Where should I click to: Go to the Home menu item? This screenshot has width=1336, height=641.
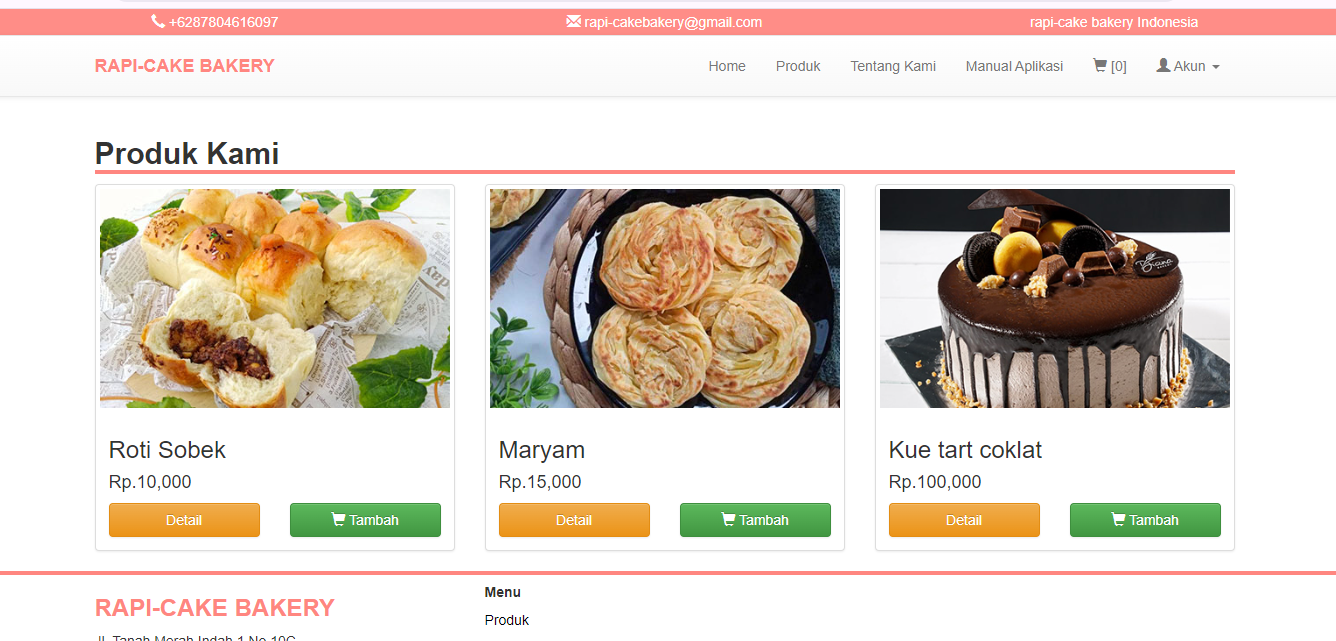pyautogui.click(x=727, y=66)
